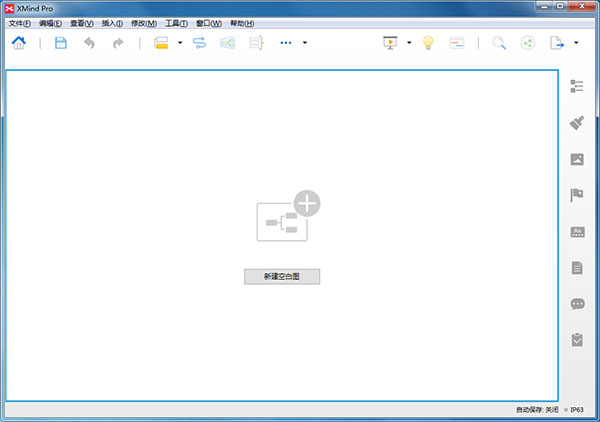The height and width of the screenshot is (422, 600).
Task: Open the 工具(T) menu
Action: (x=176, y=23)
